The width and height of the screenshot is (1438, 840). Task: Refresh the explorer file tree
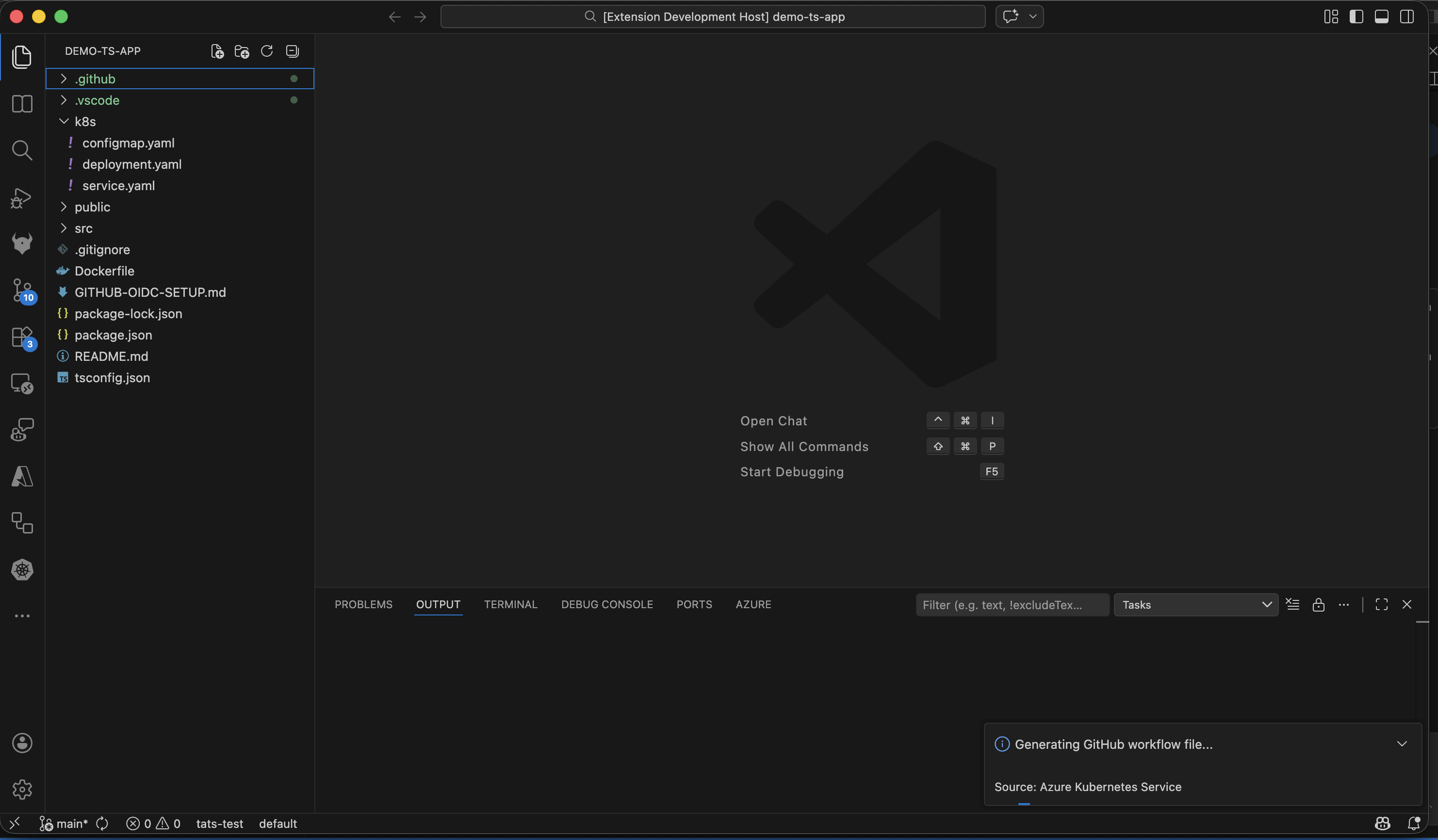(x=266, y=51)
